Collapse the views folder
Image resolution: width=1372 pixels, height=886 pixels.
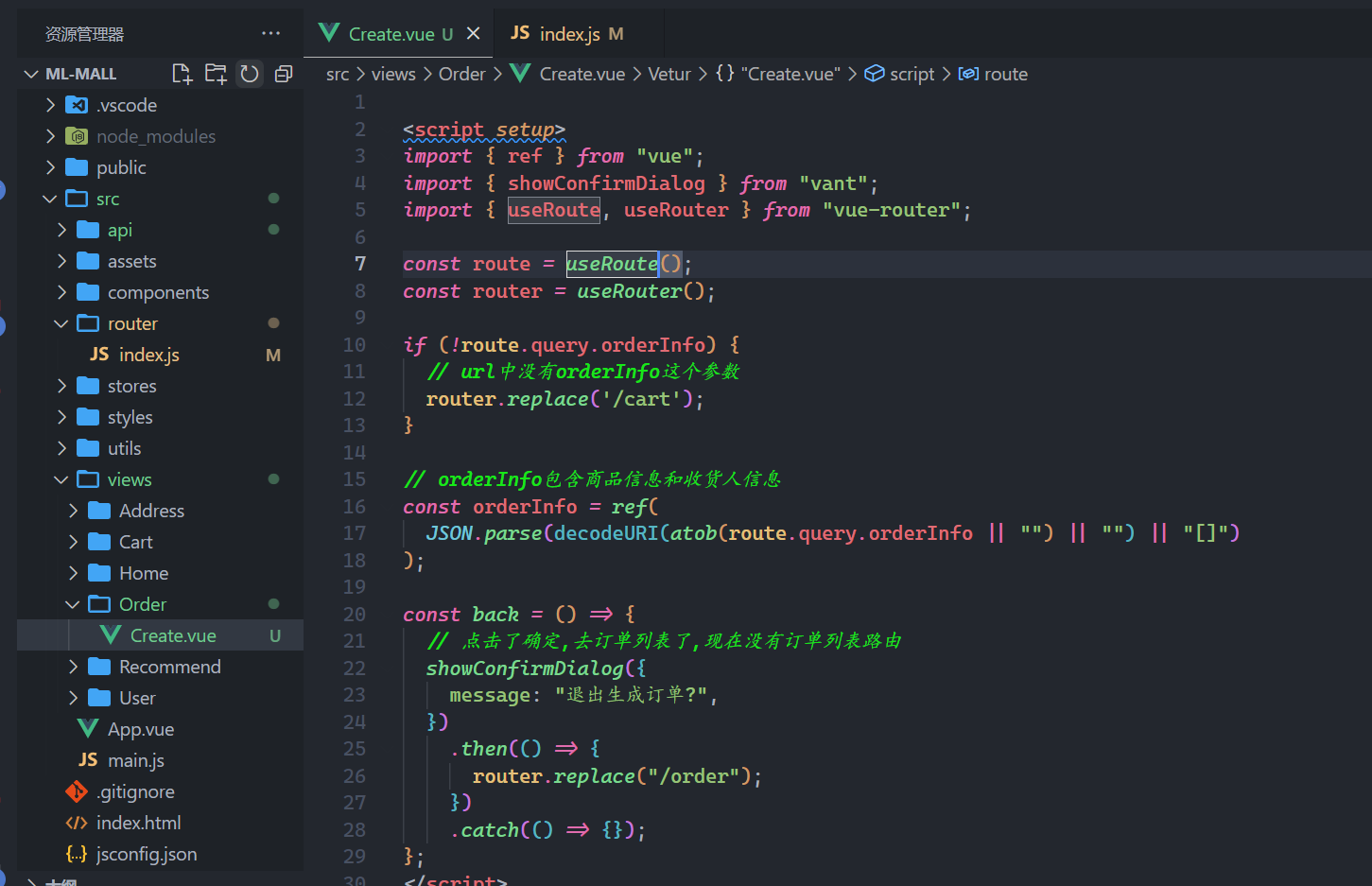tap(61, 479)
